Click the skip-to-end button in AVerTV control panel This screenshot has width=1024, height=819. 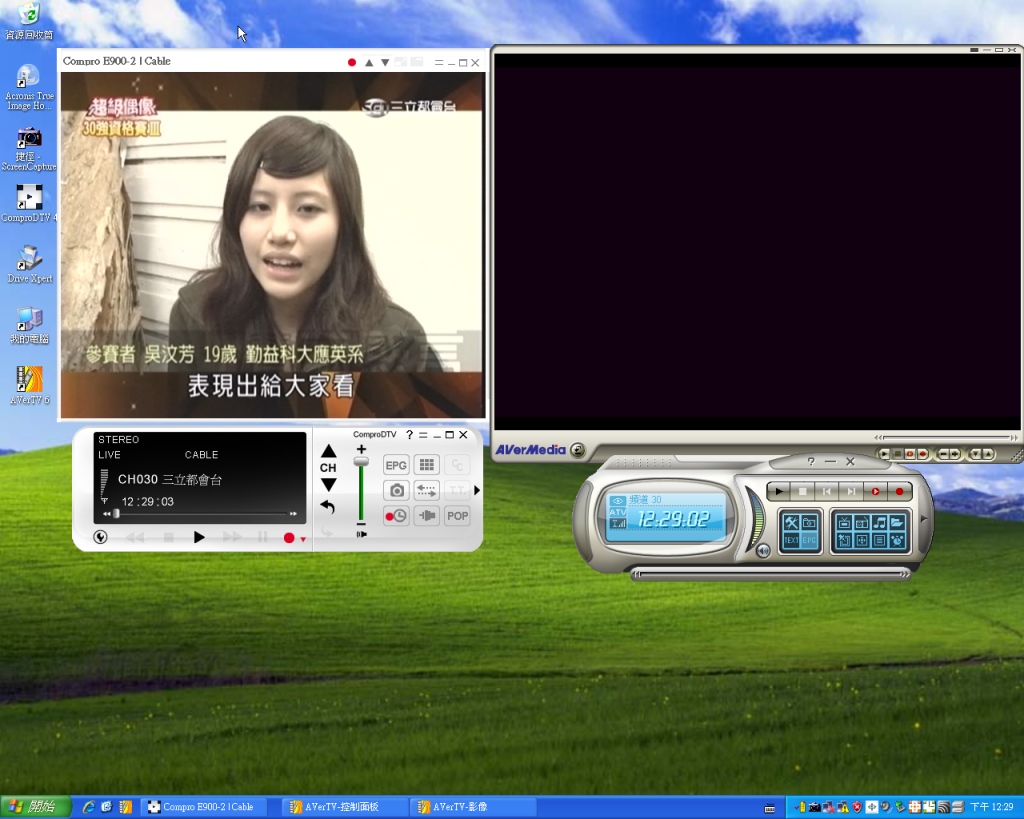[x=851, y=491]
